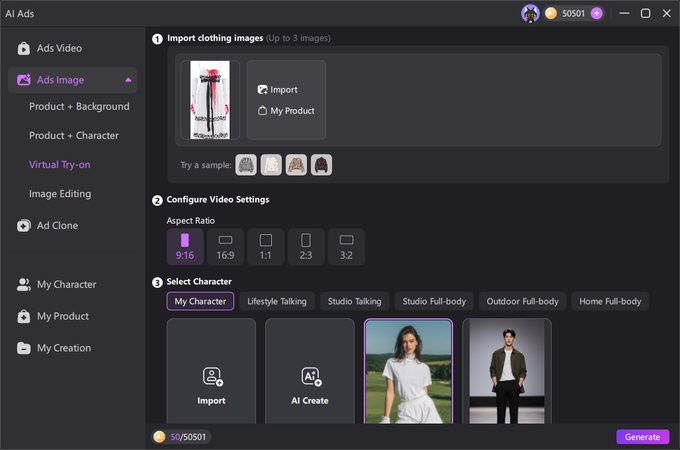The image size is (680, 450).
Task: Open Product + Character option
Action: point(74,135)
